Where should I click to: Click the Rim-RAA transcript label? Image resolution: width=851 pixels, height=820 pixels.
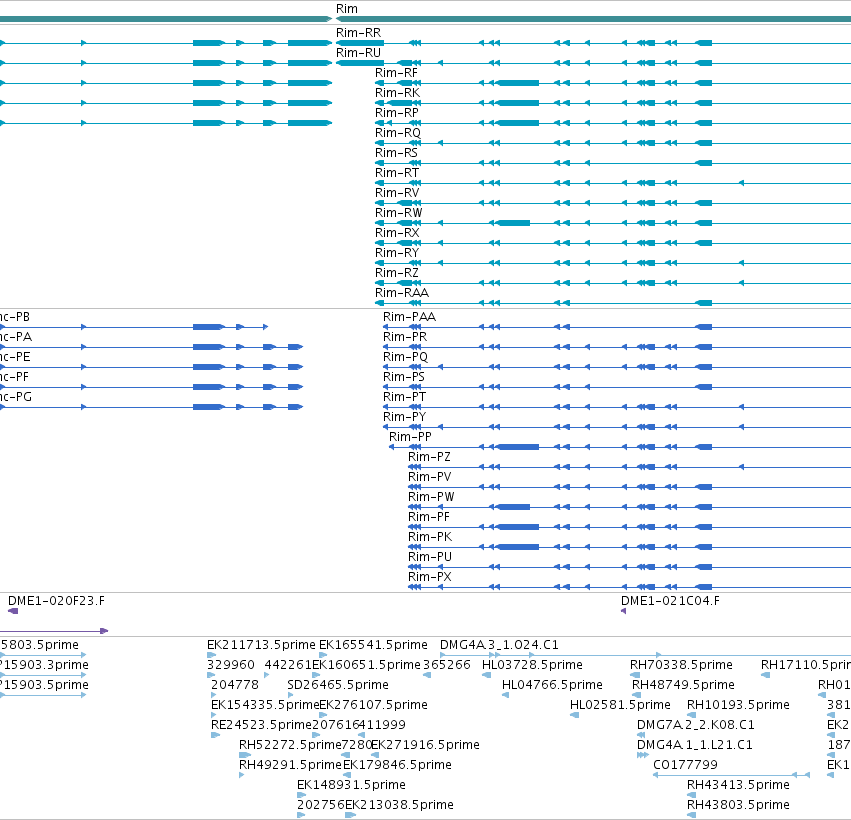tap(402, 293)
